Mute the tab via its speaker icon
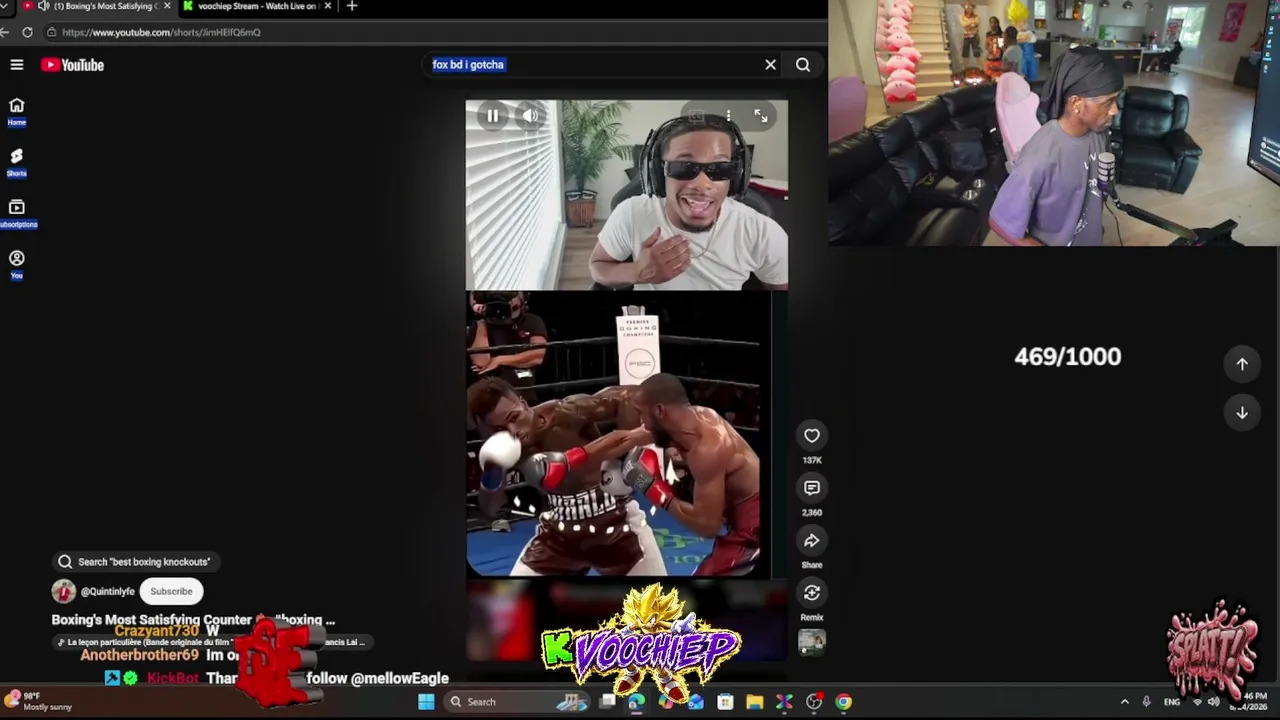 point(43,6)
